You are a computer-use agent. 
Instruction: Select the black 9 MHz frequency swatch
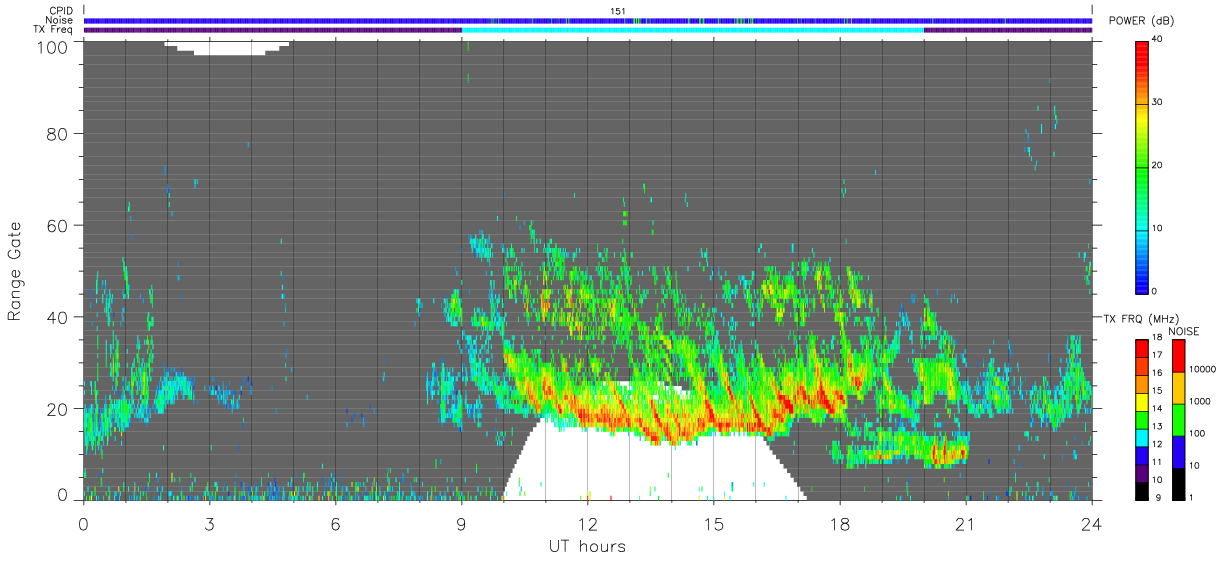[1142, 492]
